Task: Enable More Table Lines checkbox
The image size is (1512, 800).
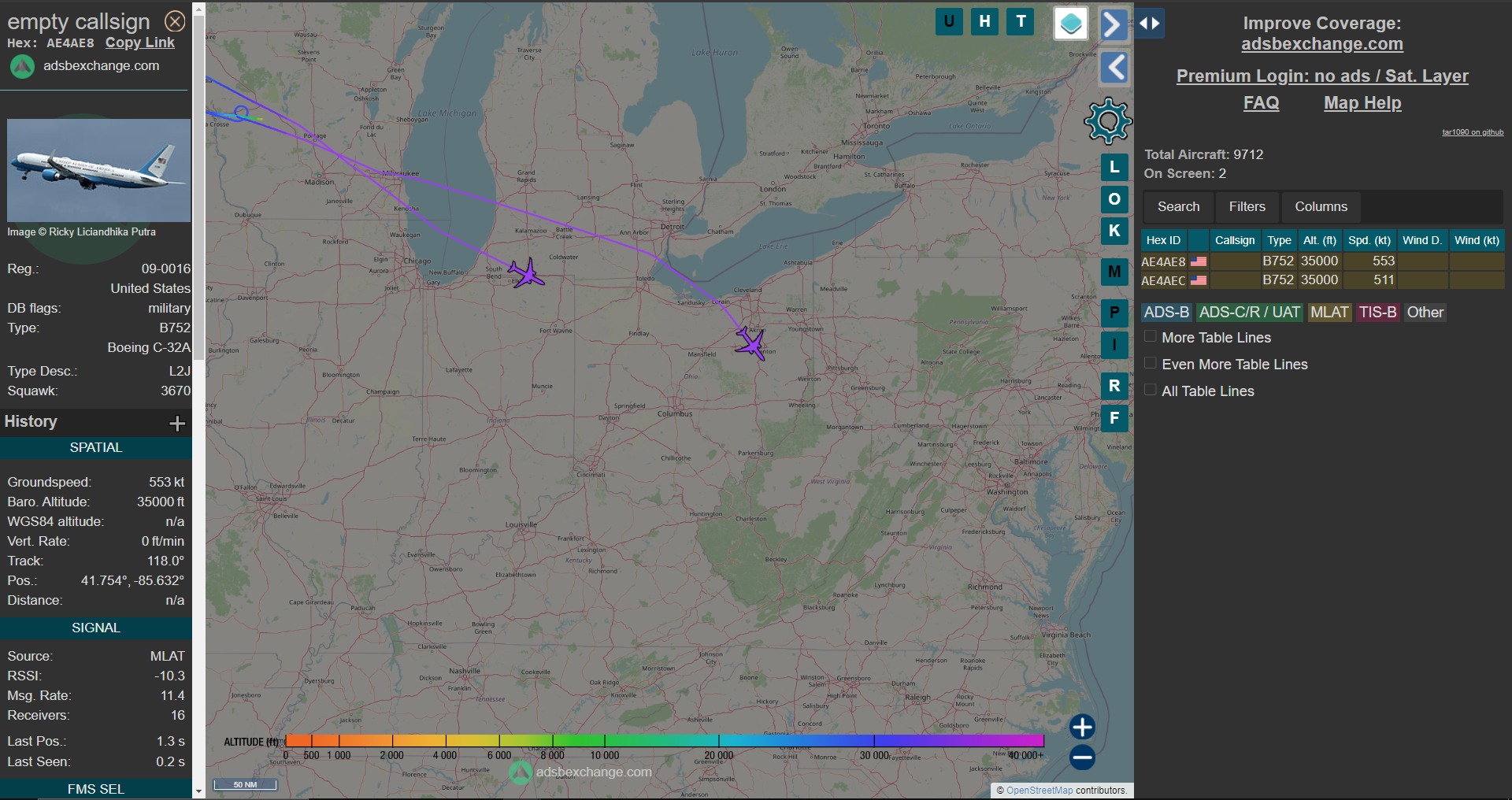Action: tap(1151, 336)
